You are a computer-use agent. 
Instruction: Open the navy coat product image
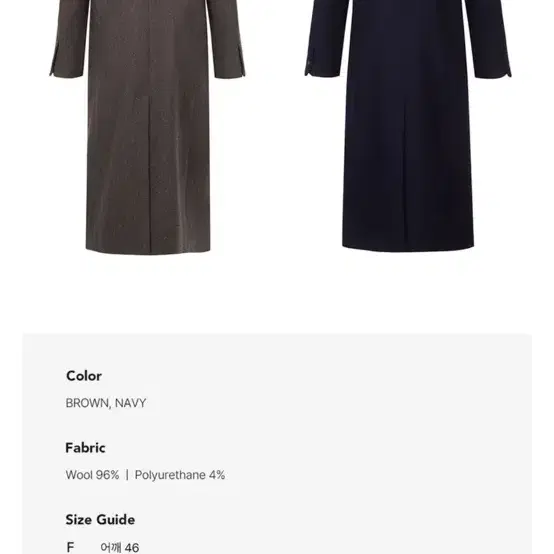(x=408, y=125)
